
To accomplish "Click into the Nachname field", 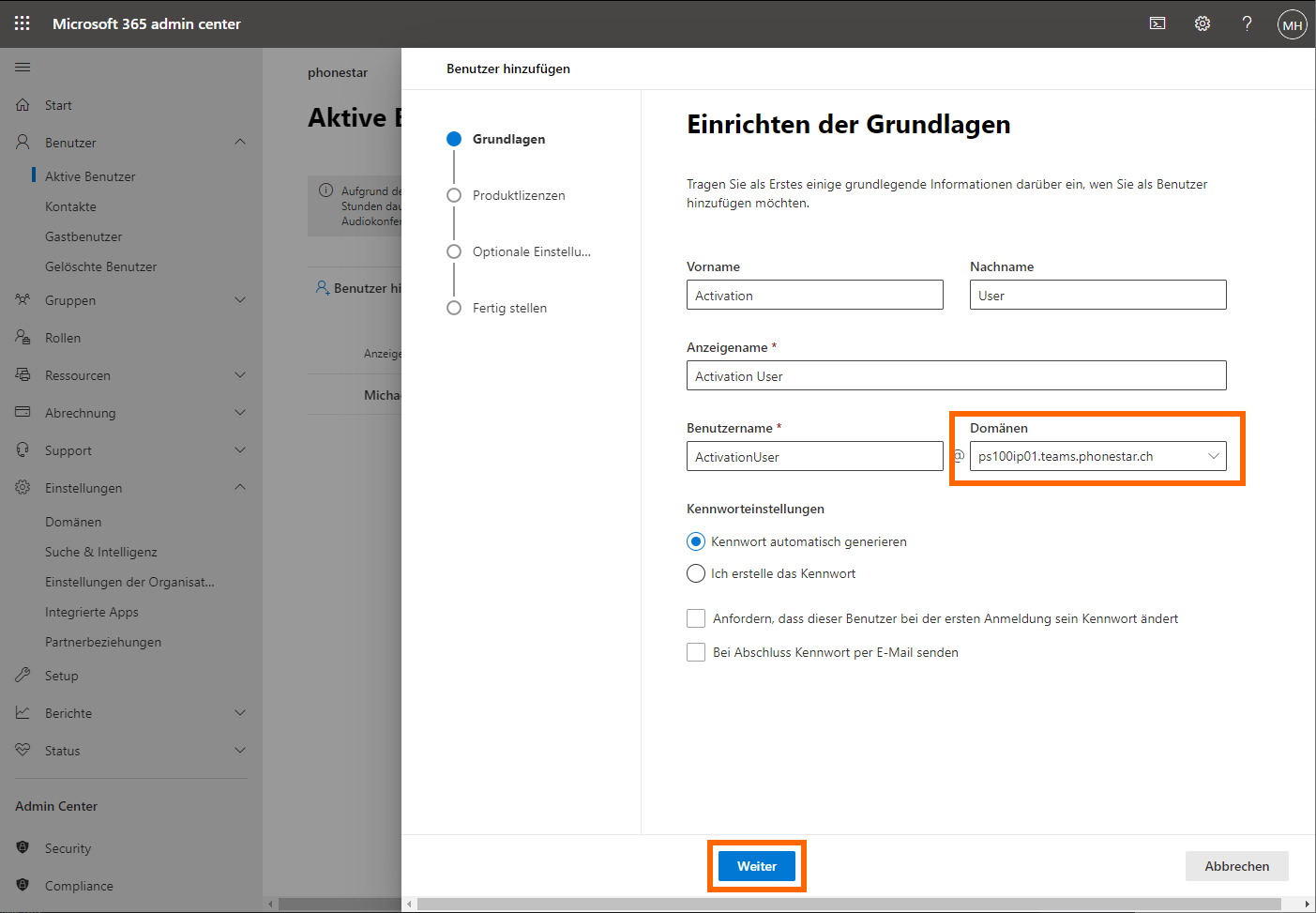I will tap(1098, 295).
